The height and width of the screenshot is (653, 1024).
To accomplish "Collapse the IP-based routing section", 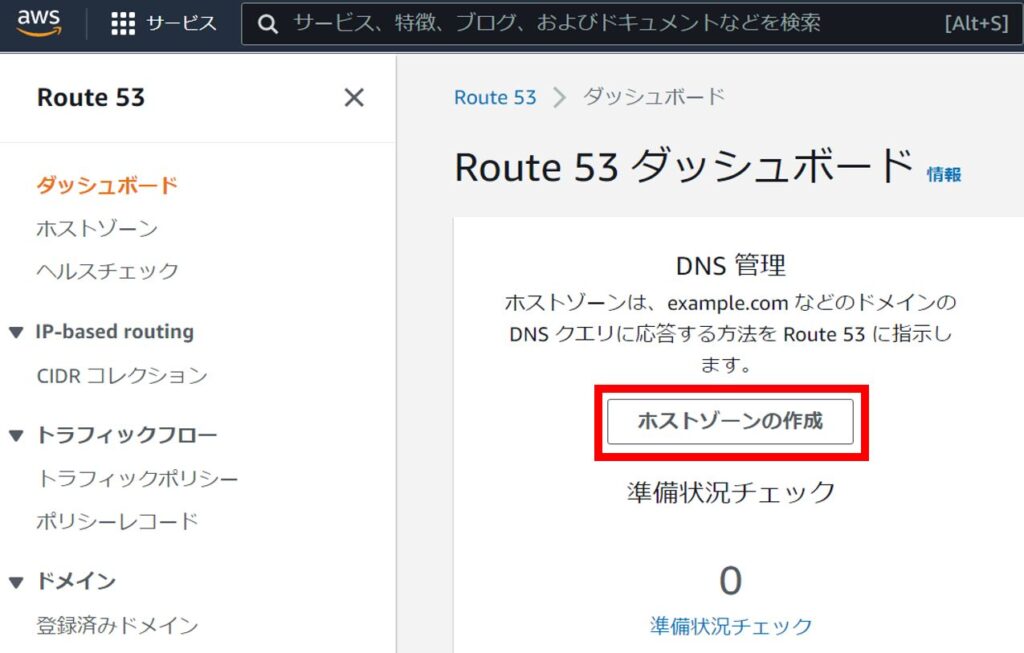I will 16,332.
